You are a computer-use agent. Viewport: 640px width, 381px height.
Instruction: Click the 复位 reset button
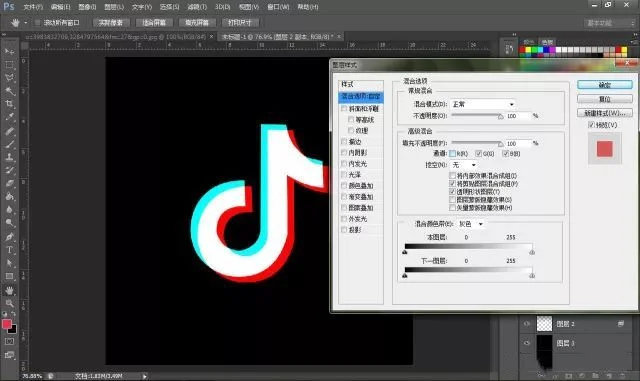[605, 99]
